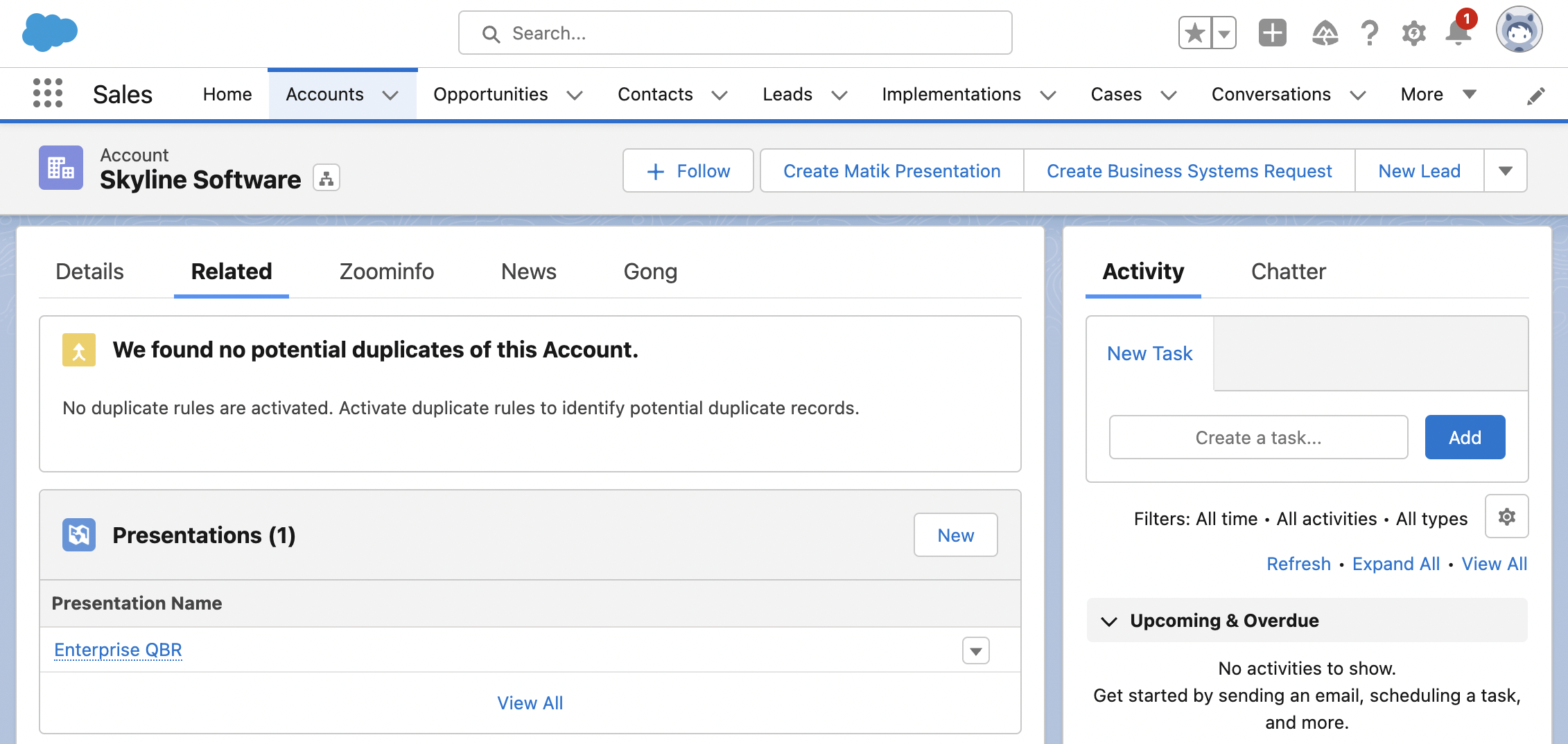This screenshot has height=744, width=1568.
Task: Click Create Matik Presentation button
Action: pos(891,170)
